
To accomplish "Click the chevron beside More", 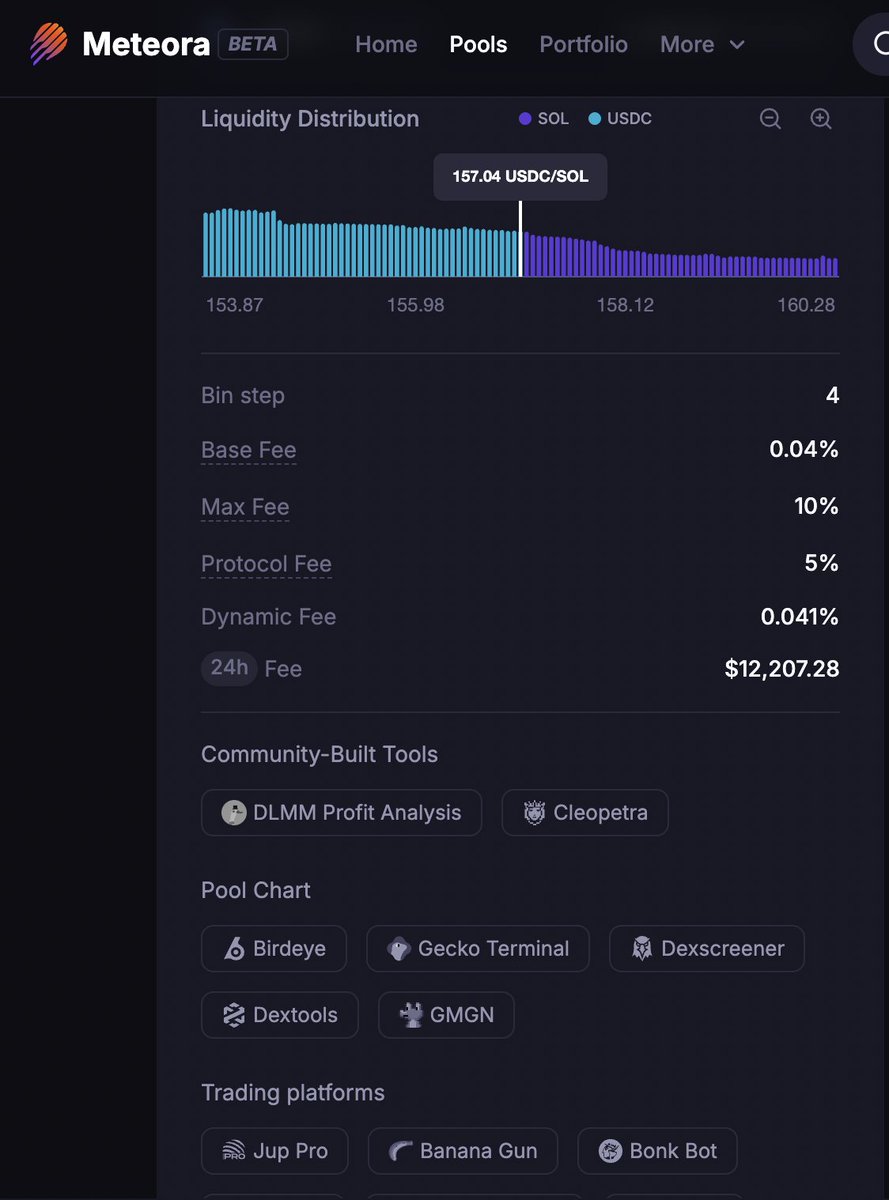I will pos(737,45).
